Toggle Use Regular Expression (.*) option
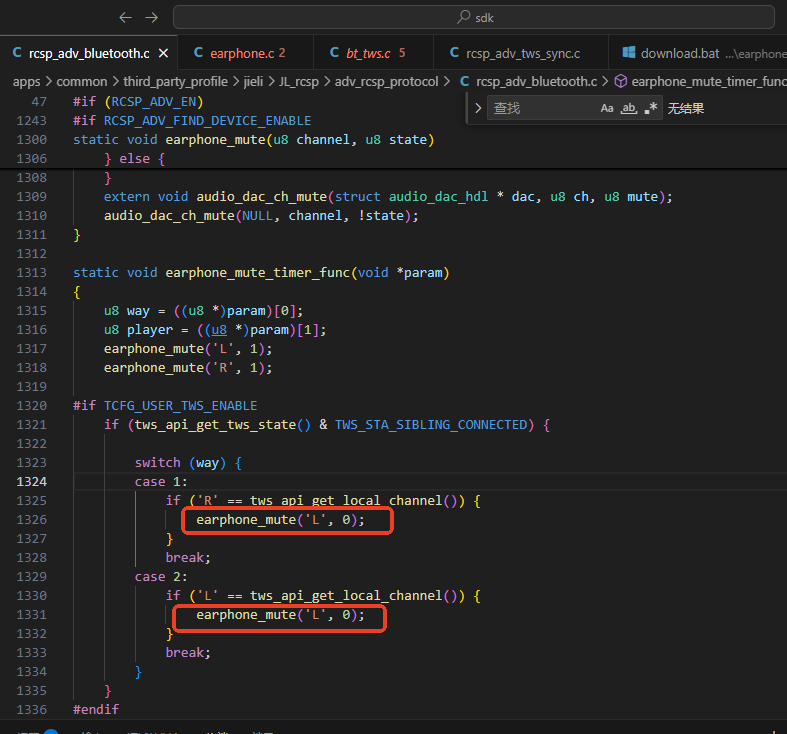Screen dimensions: 787x734 [x=650, y=108]
